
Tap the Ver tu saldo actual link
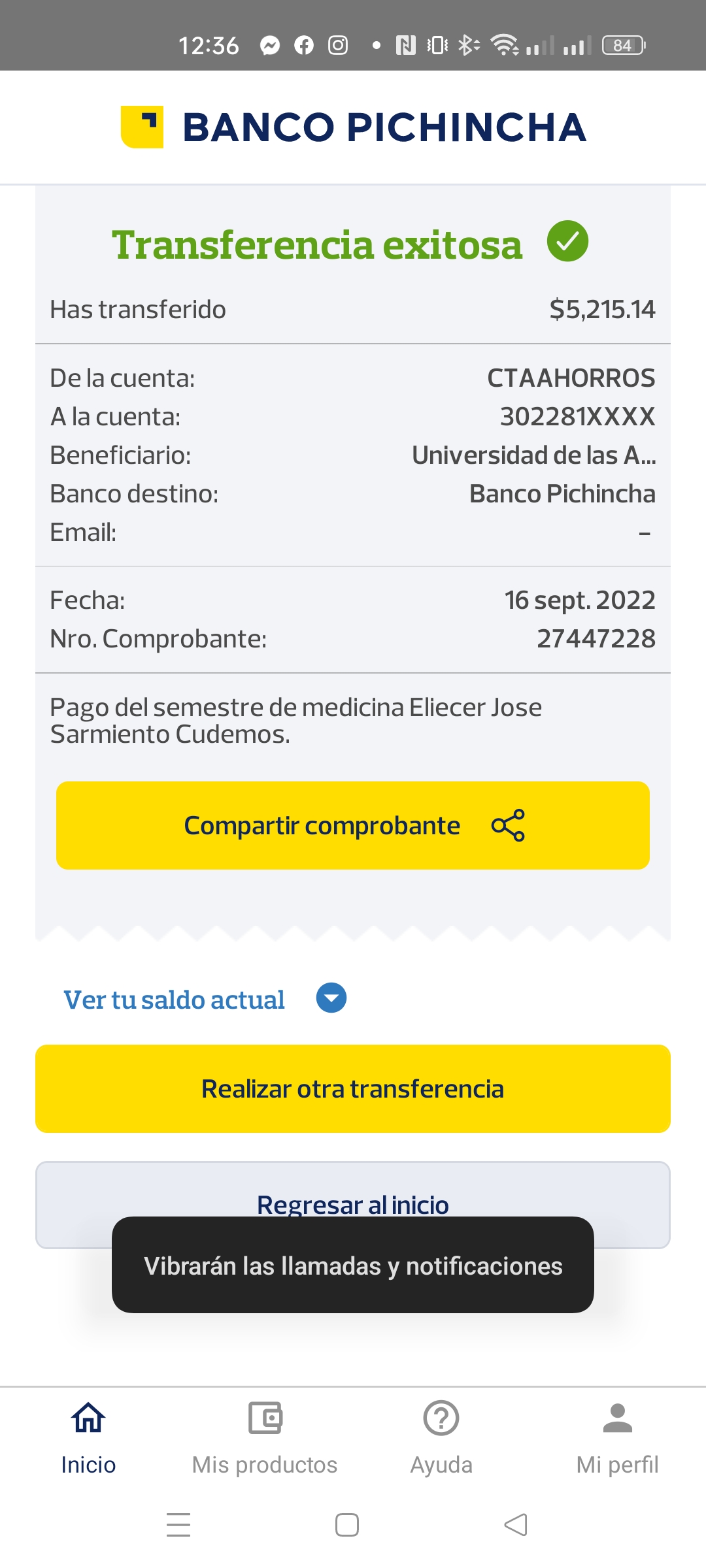click(174, 1000)
